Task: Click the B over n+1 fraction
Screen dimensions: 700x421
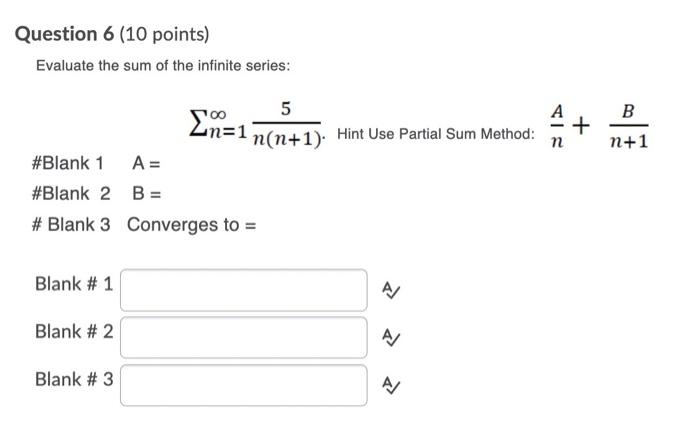Action: (x=629, y=125)
